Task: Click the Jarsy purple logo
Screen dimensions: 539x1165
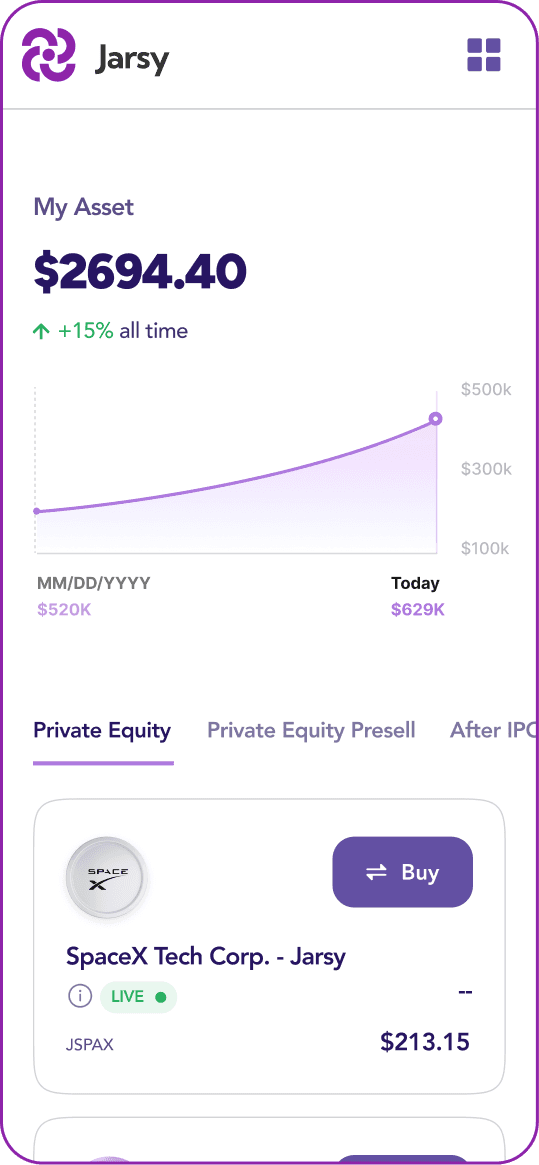Action: click(x=48, y=55)
